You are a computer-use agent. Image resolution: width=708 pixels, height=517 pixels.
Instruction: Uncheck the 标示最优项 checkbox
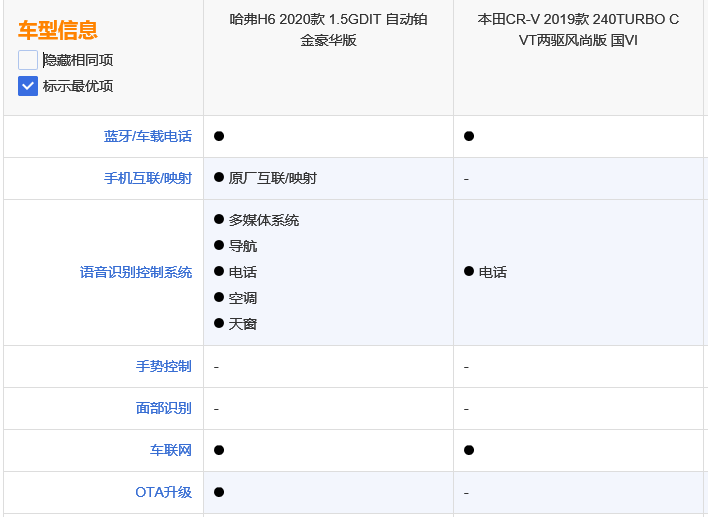point(28,86)
